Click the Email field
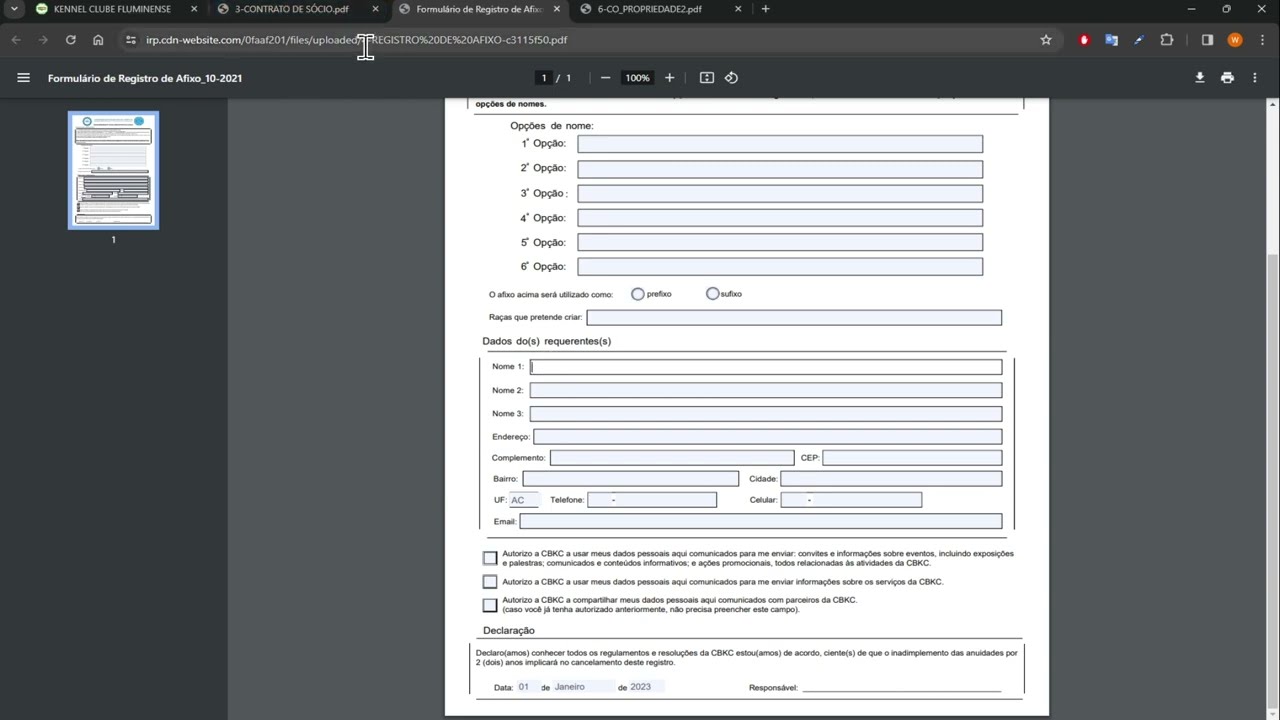This screenshot has height=720, width=1280. point(761,521)
